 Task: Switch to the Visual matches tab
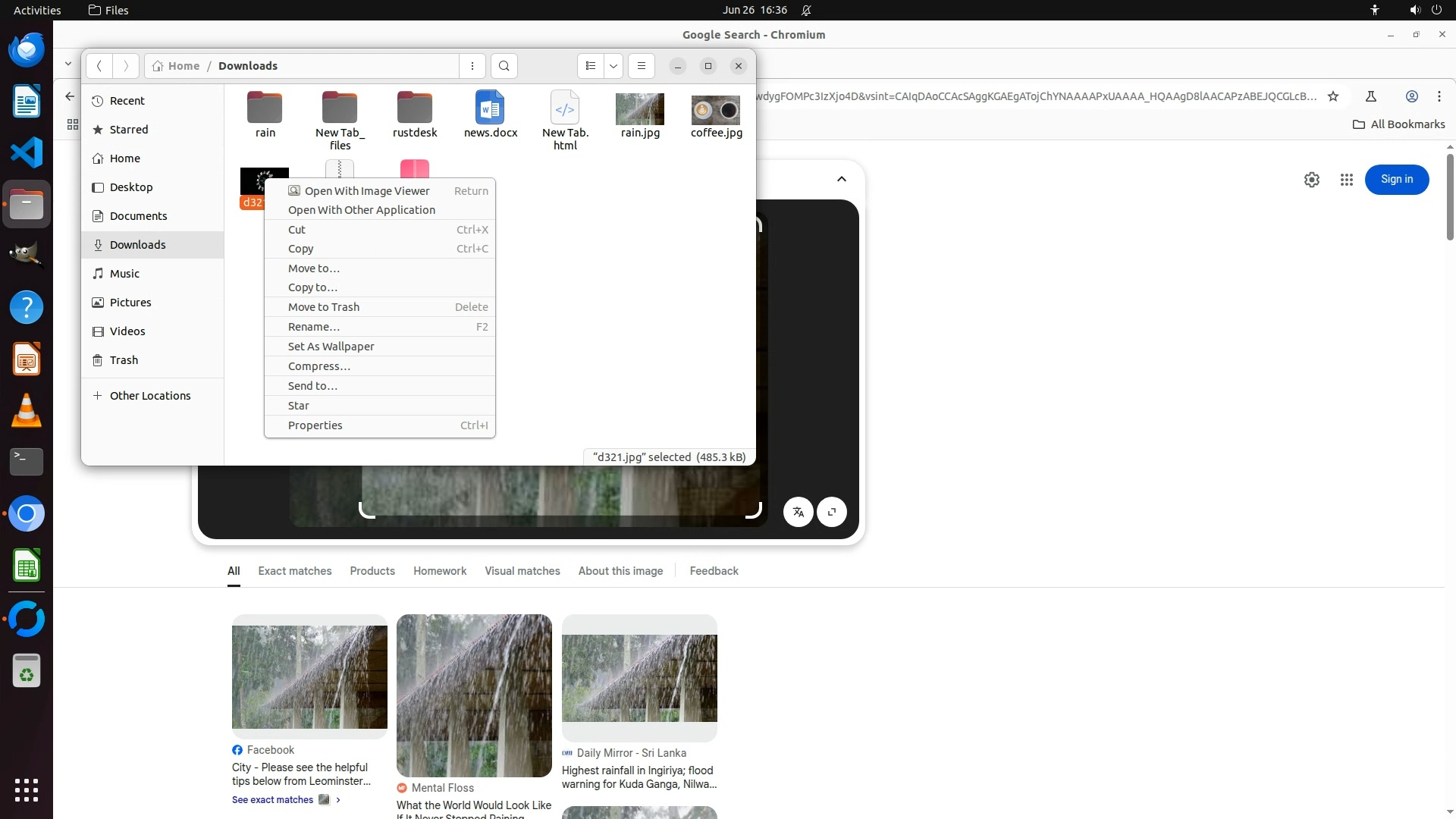[x=522, y=571]
